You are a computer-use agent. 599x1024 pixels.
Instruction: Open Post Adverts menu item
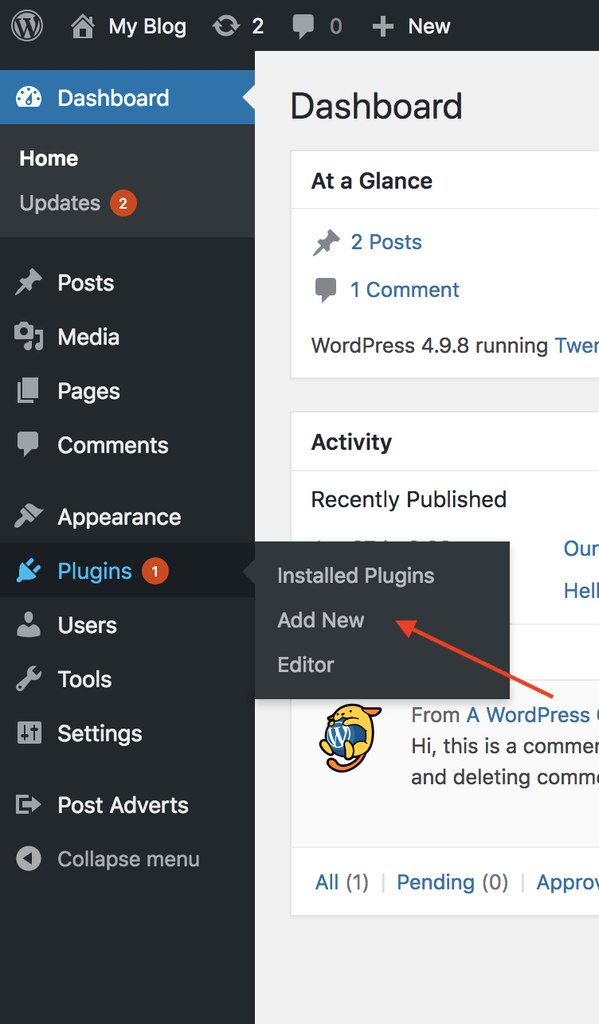tap(123, 805)
